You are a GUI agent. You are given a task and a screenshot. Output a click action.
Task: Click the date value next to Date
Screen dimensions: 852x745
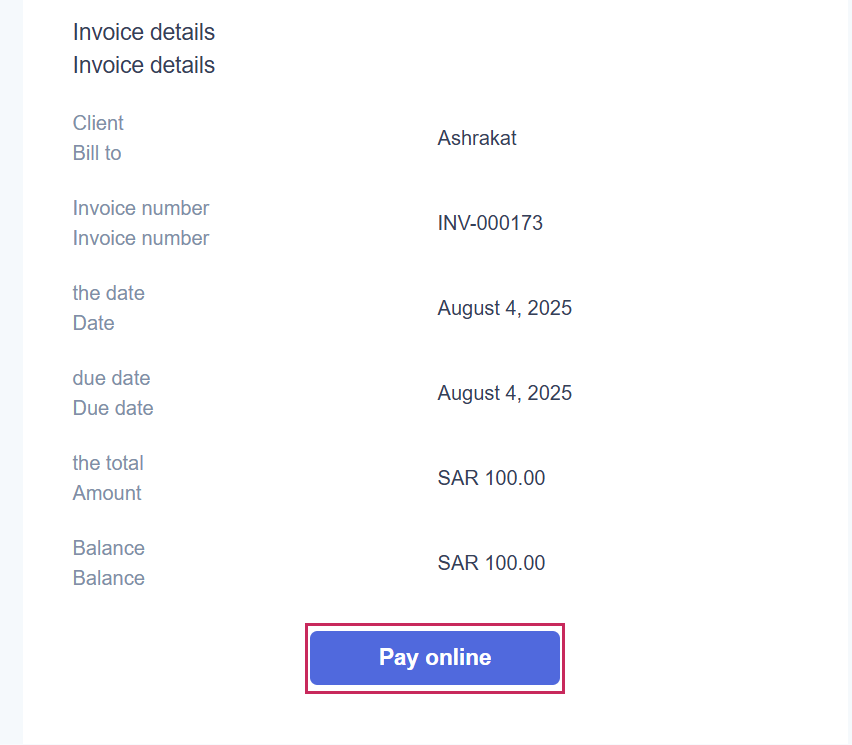pos(504,308)
